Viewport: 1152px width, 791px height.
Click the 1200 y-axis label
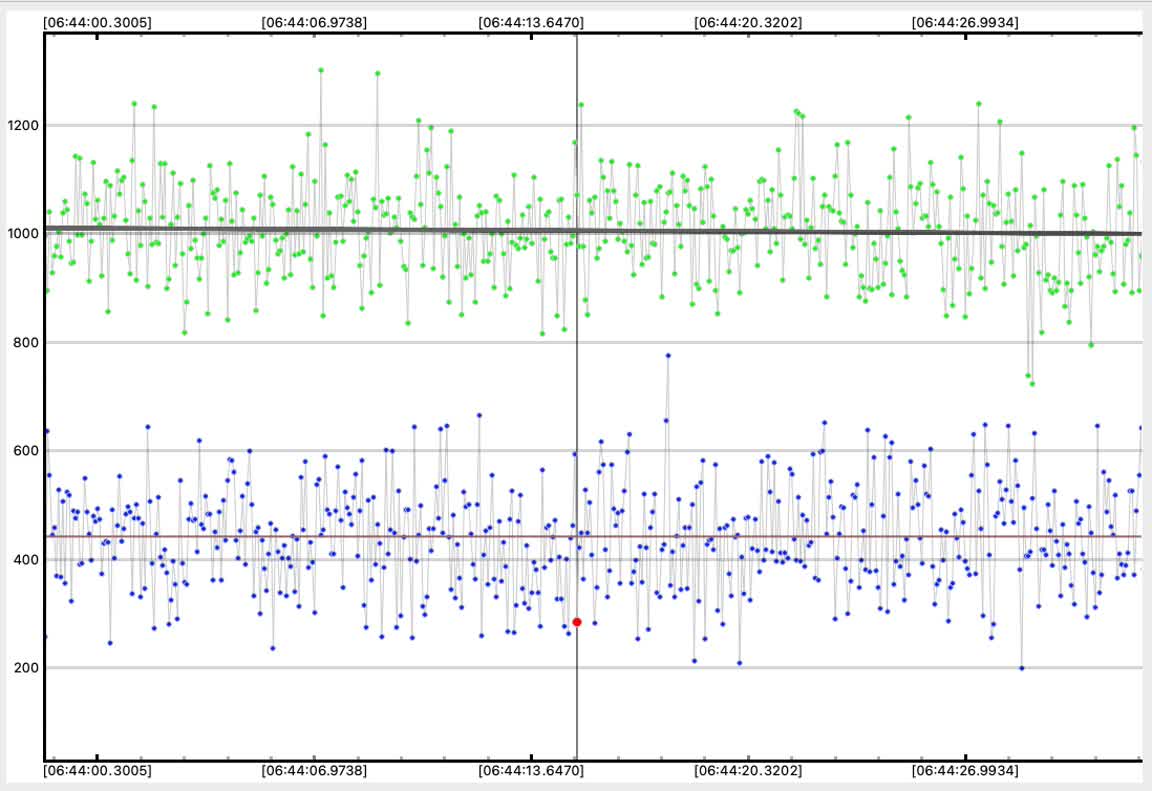click(22, 126)
